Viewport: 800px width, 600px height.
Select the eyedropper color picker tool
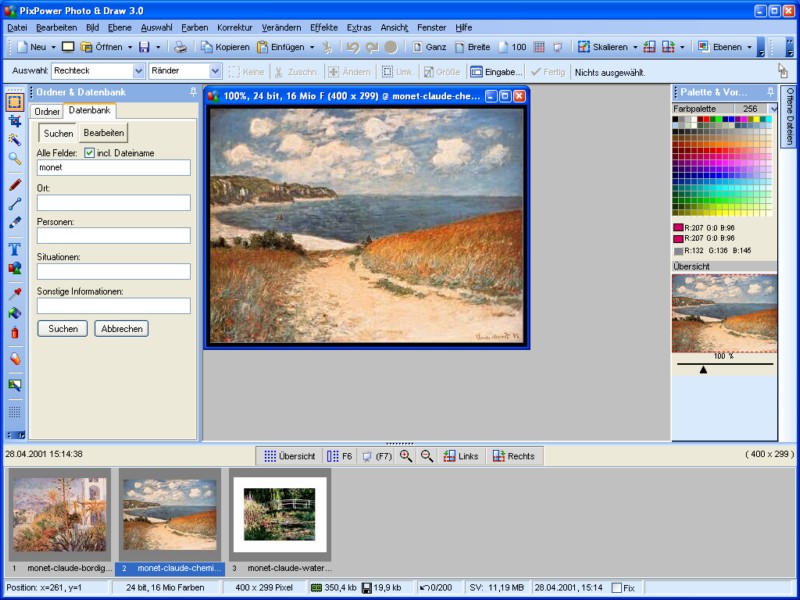coord(15,293)
